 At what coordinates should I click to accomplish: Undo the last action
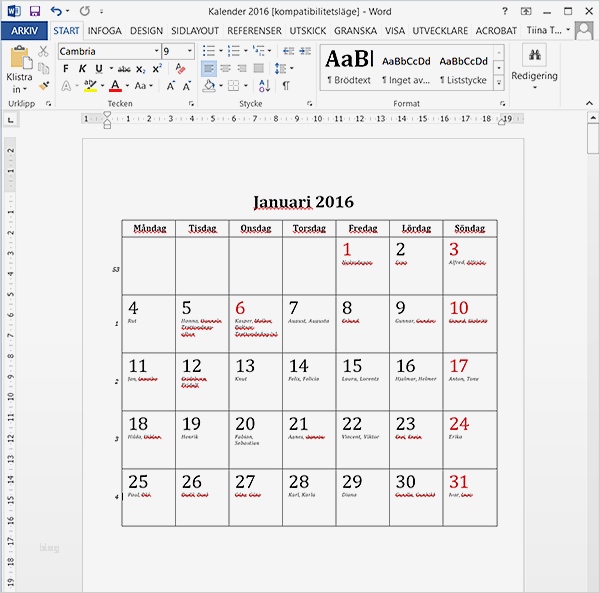click(56, 11)
